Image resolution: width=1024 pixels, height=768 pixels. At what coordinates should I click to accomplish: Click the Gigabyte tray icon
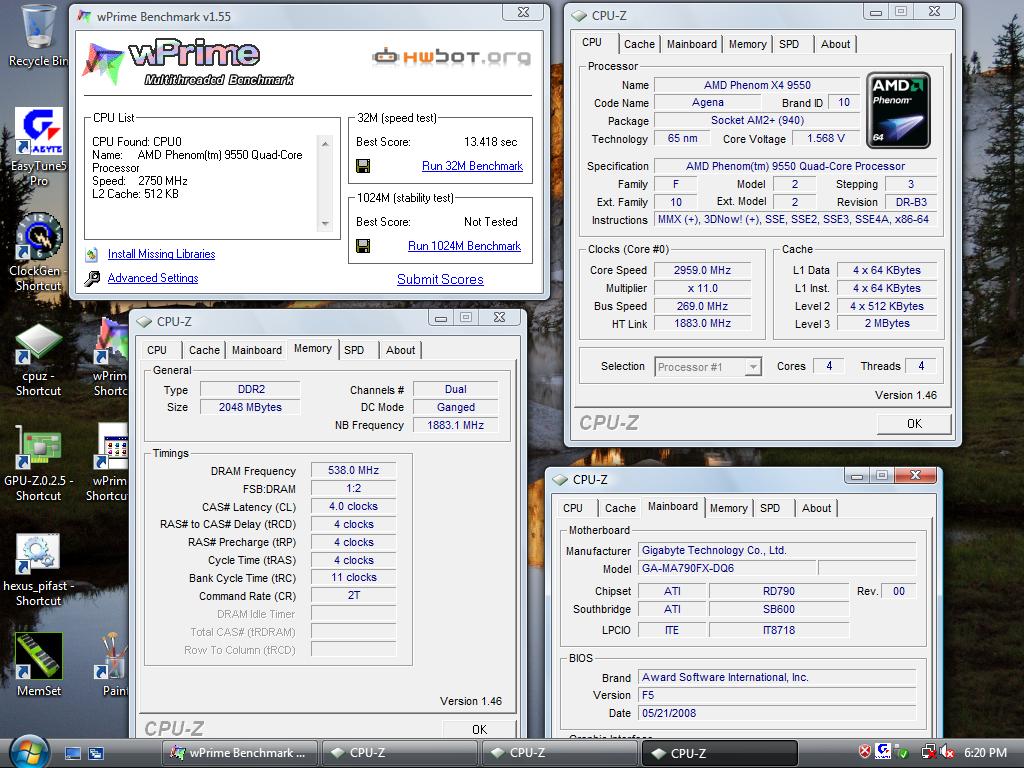coord(884,752)
